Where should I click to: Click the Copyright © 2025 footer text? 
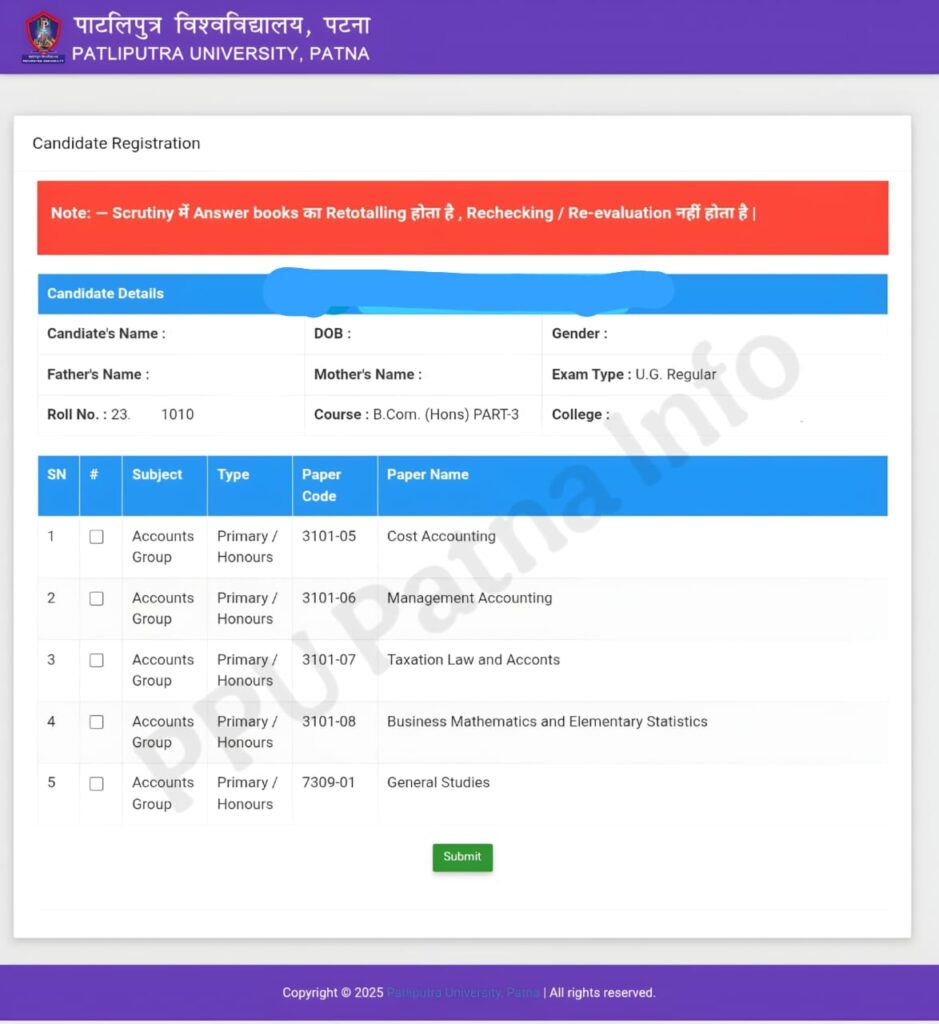click(x=333, y=993)
